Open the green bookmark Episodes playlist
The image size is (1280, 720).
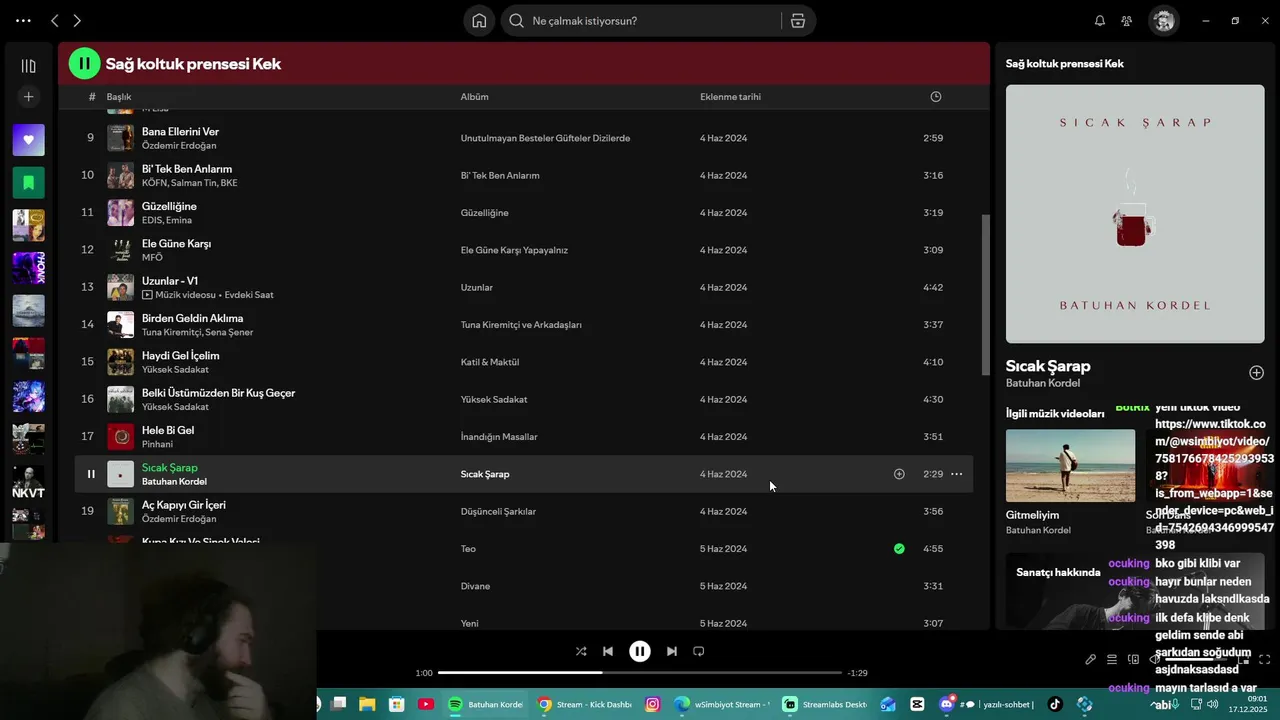(28, 183)
